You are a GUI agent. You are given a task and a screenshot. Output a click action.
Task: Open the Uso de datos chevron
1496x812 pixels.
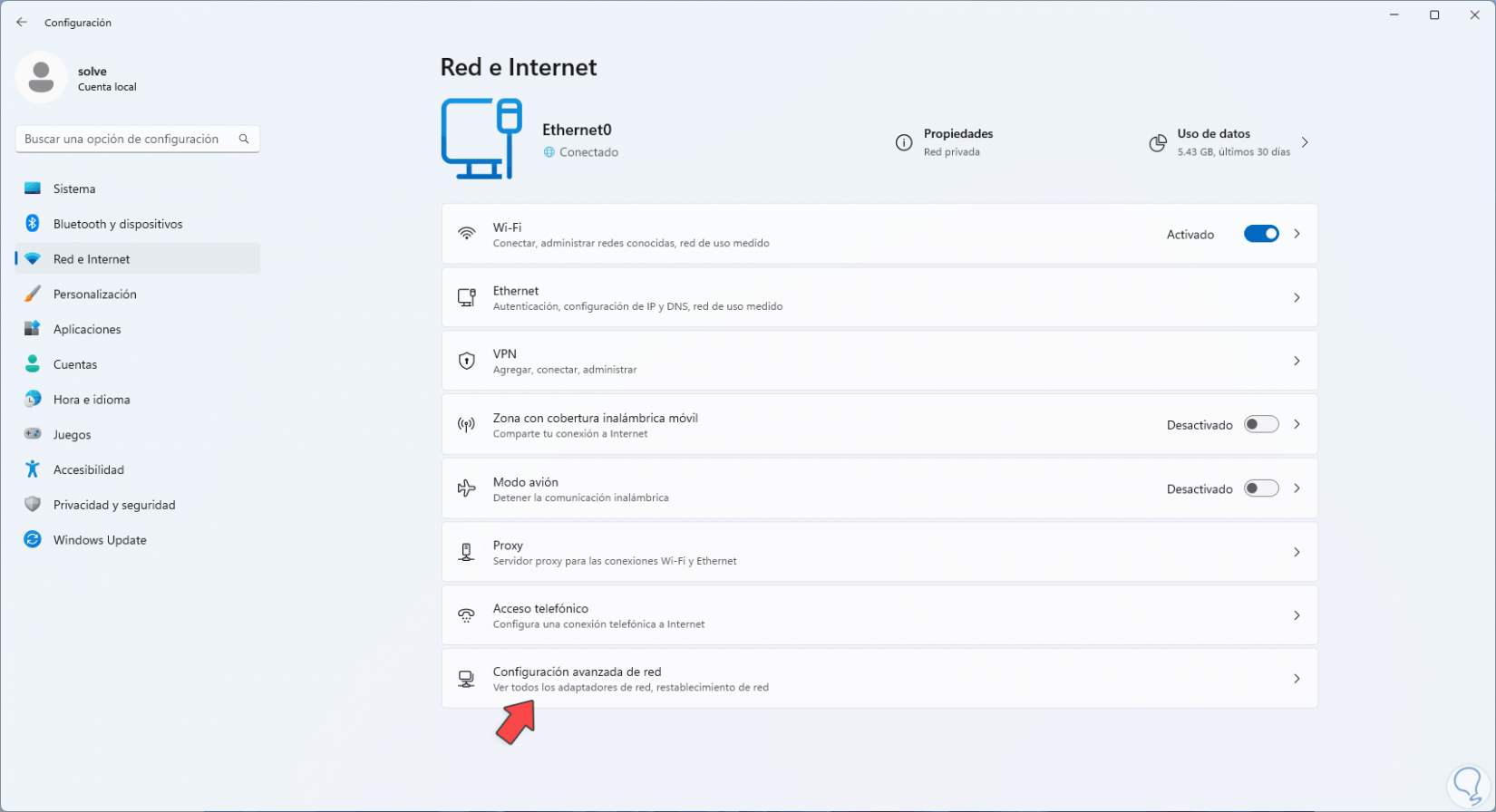click(x=1306, y=142)
